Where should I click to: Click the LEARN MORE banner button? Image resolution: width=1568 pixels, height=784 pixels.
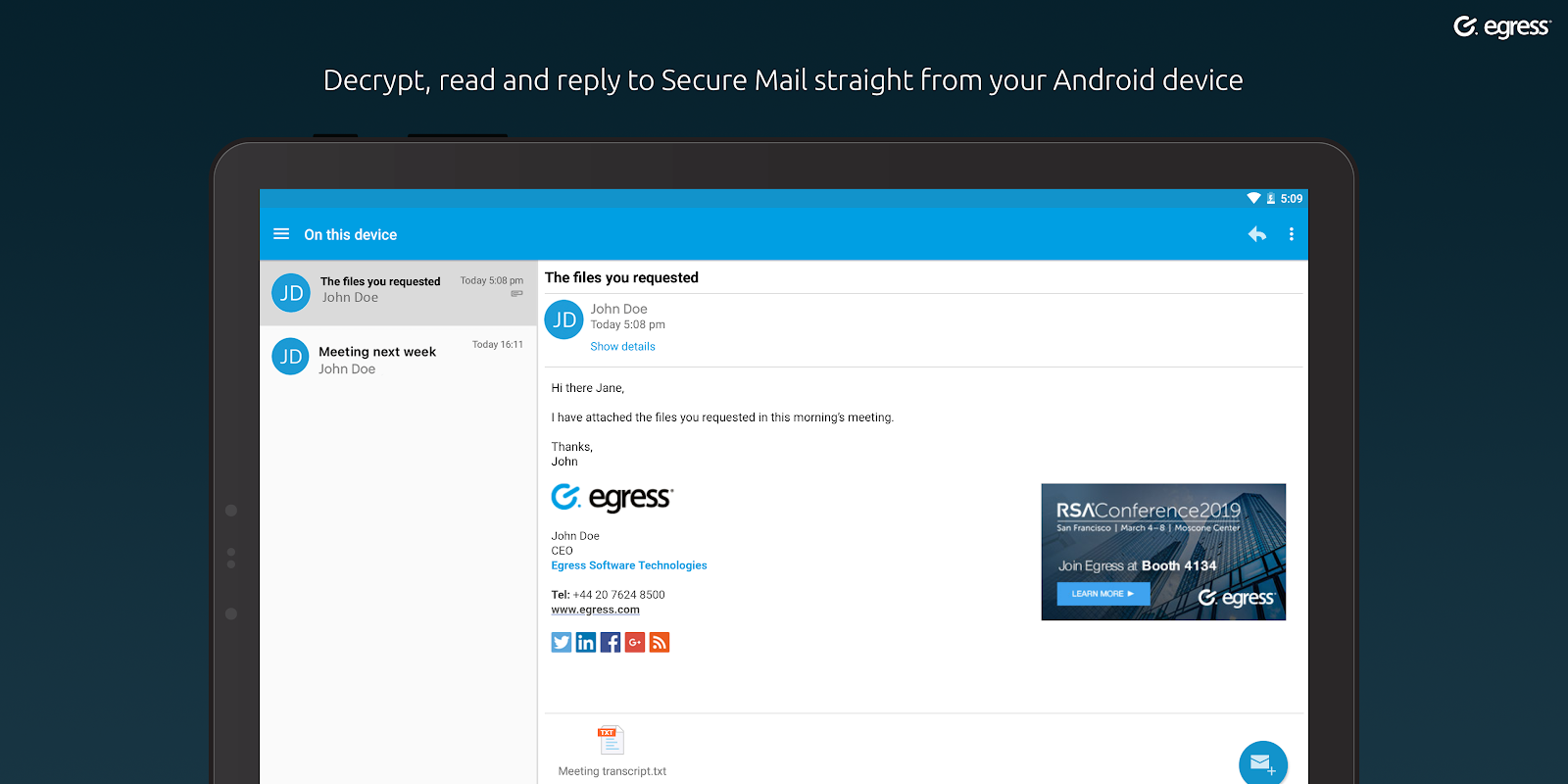1102,594
